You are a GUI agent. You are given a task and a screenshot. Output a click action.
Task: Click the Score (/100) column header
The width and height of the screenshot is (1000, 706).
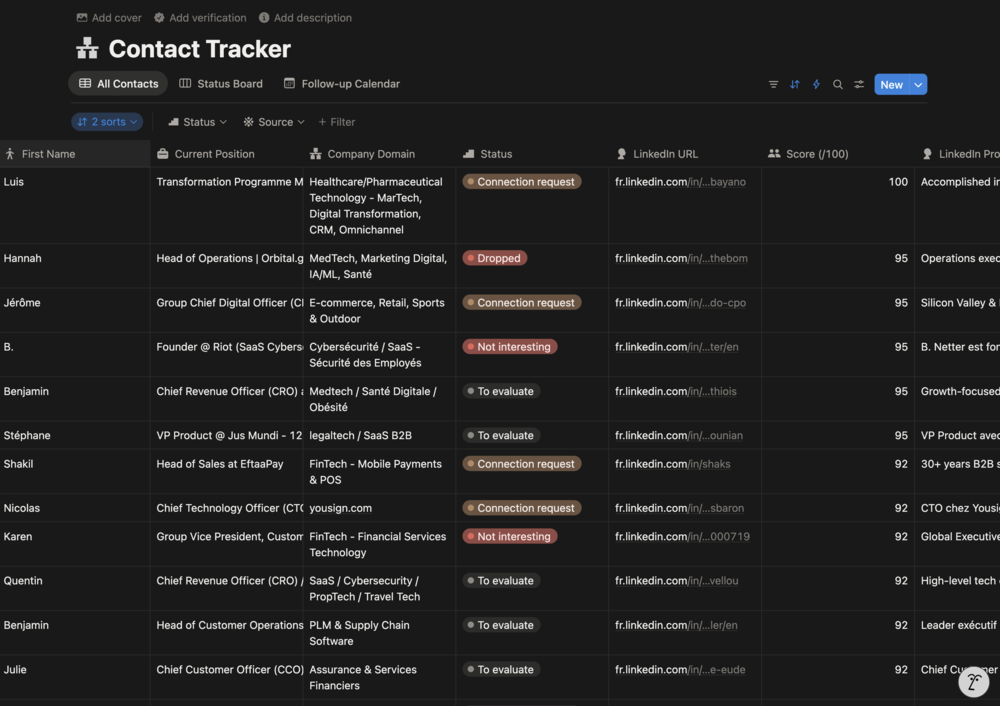pyautogui.click(x=812, y=154)
